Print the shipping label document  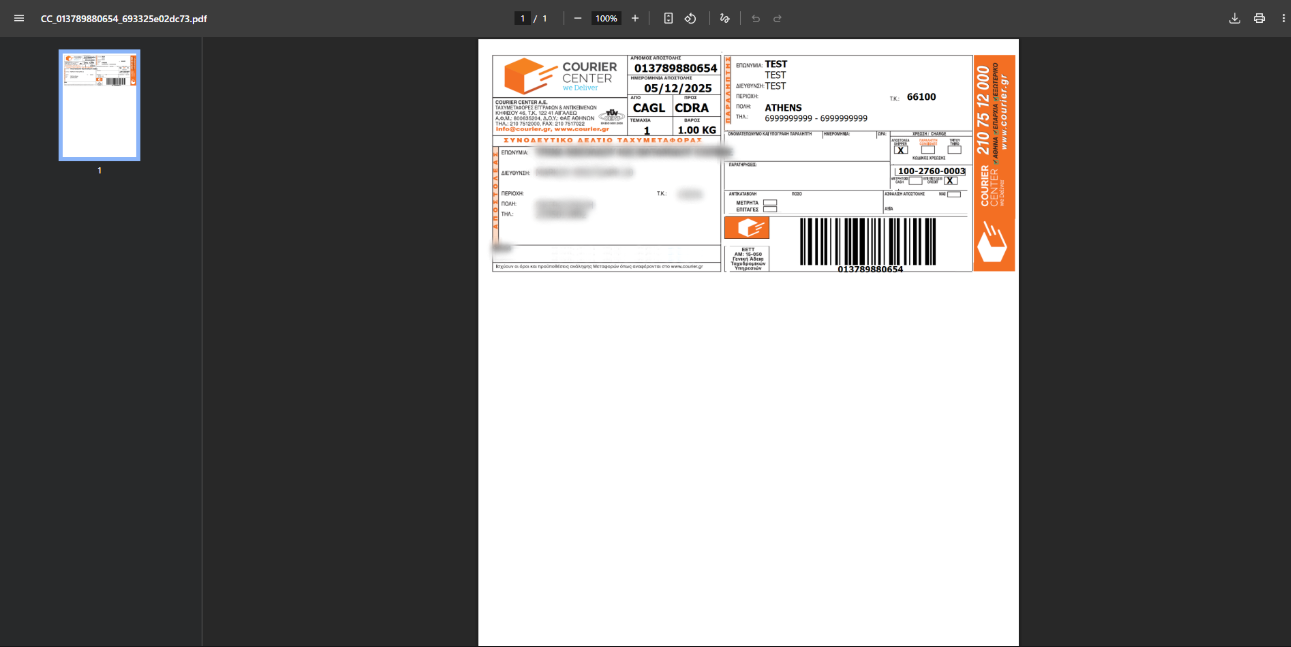[x=1259, y=18]
